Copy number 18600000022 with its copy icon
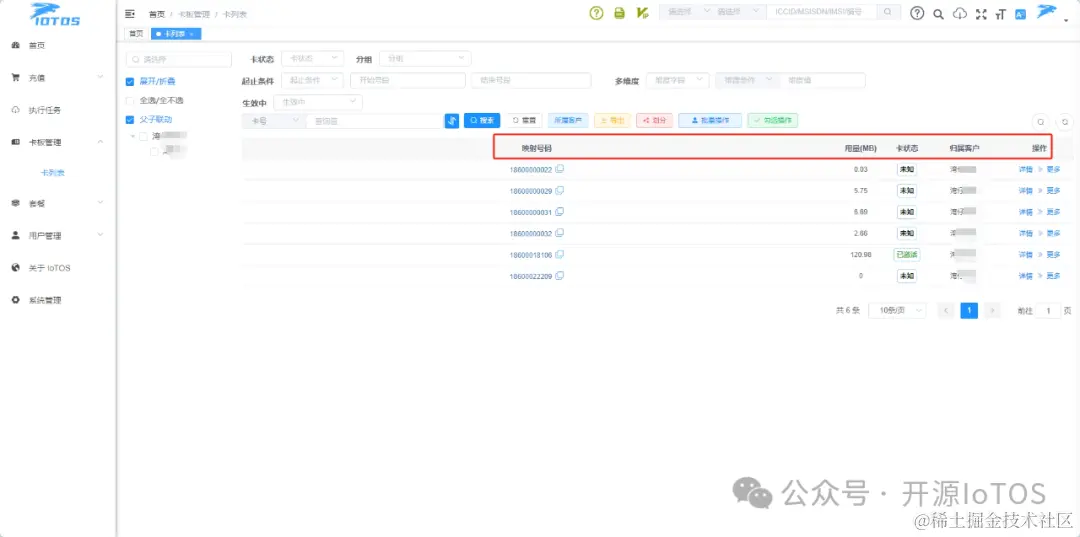Viewport: 1080px width, 537px height. click(x=560, y=169)
